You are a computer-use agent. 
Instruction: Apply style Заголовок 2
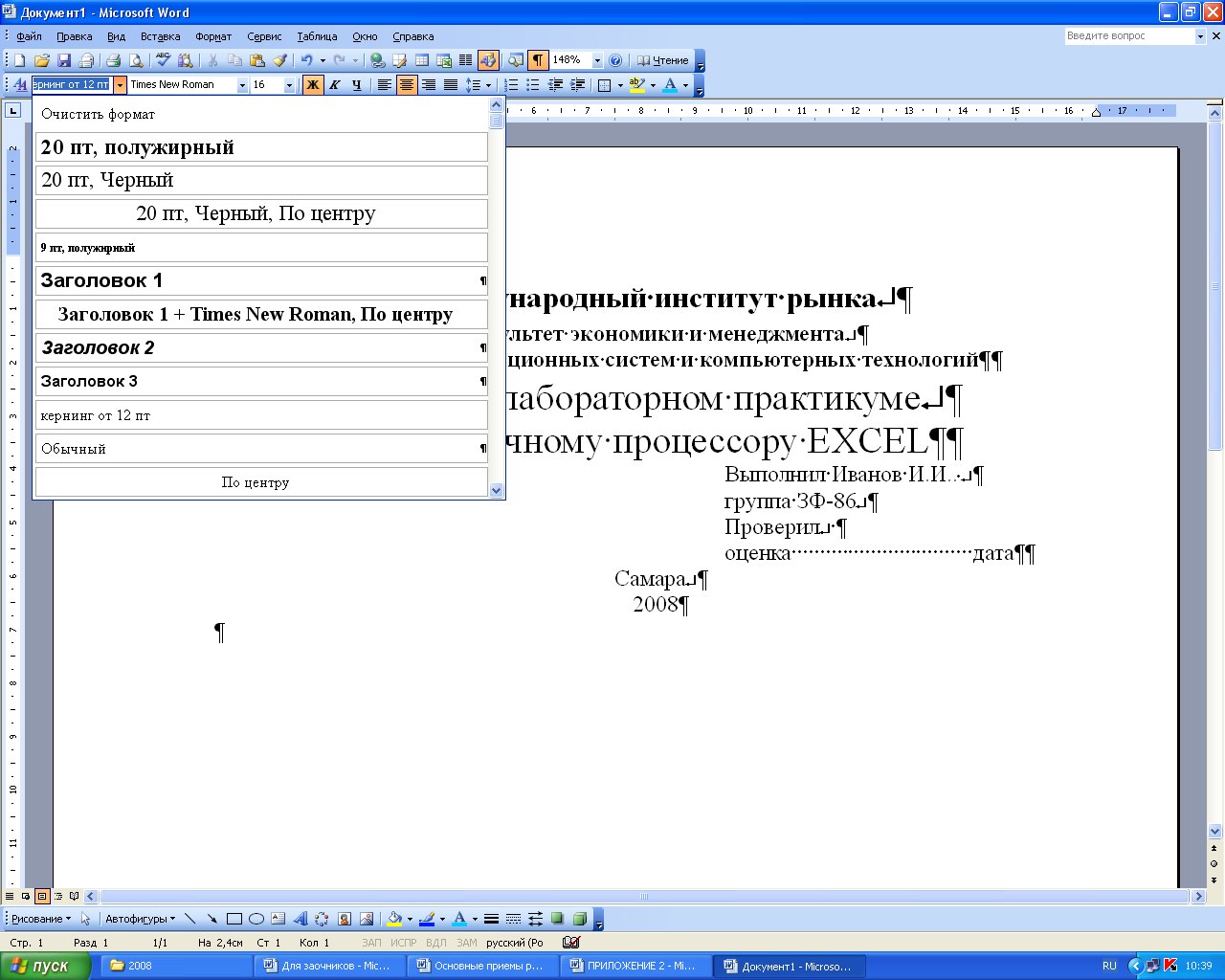click(x=261, y=347)
